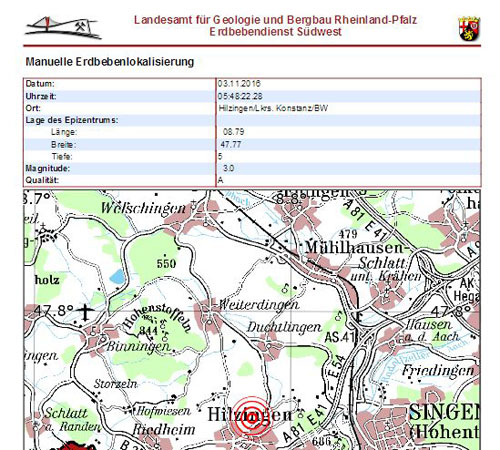This screenshot has height=450, width=500.
Task: Click the date value '03.11.2016'
Action: tap(239, 83)
